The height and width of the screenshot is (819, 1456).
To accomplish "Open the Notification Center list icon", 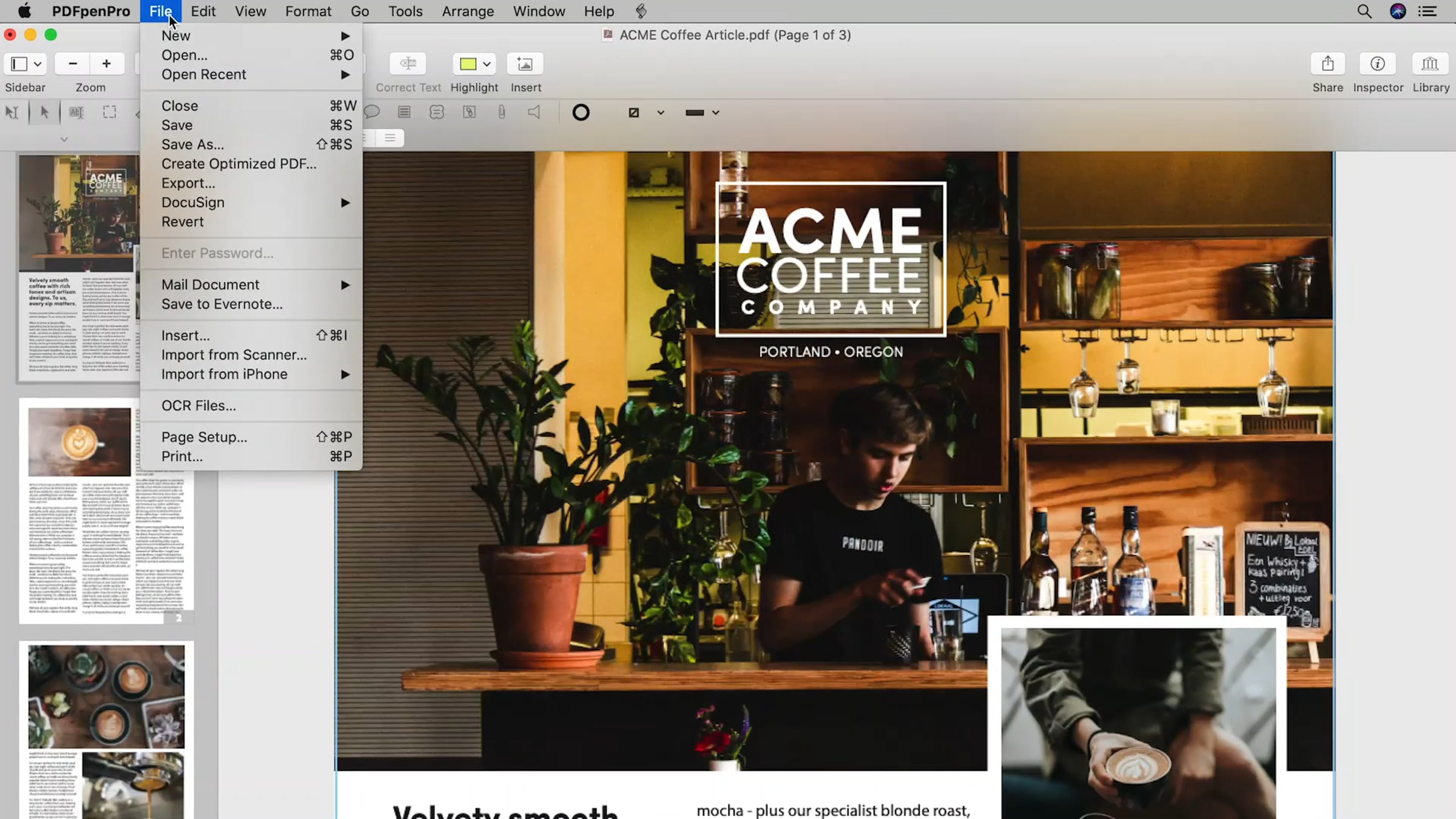I will [1427, 11].
